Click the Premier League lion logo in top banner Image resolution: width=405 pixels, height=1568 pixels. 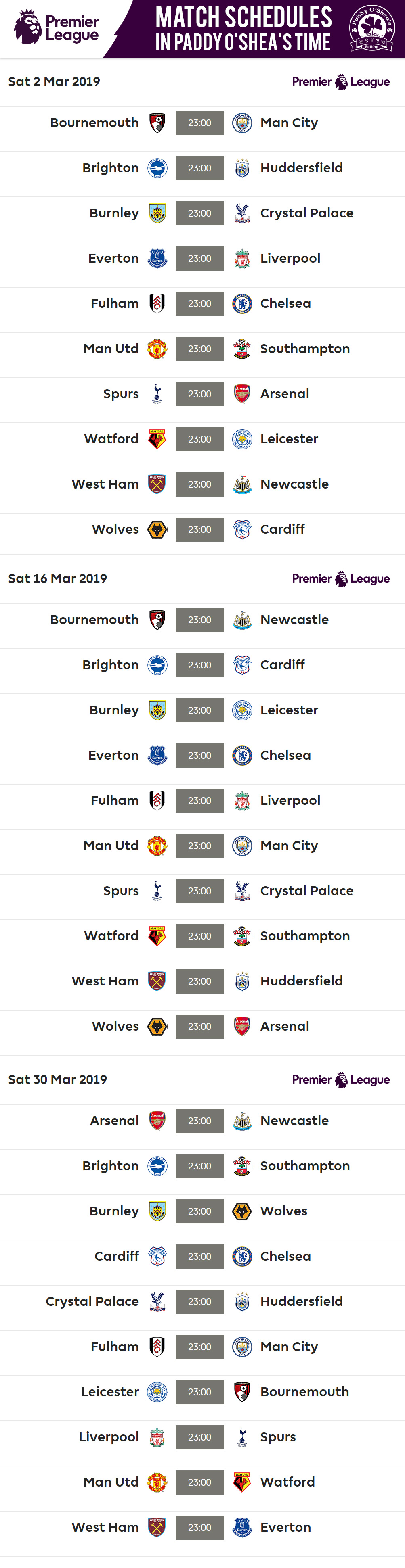(27, 27)
